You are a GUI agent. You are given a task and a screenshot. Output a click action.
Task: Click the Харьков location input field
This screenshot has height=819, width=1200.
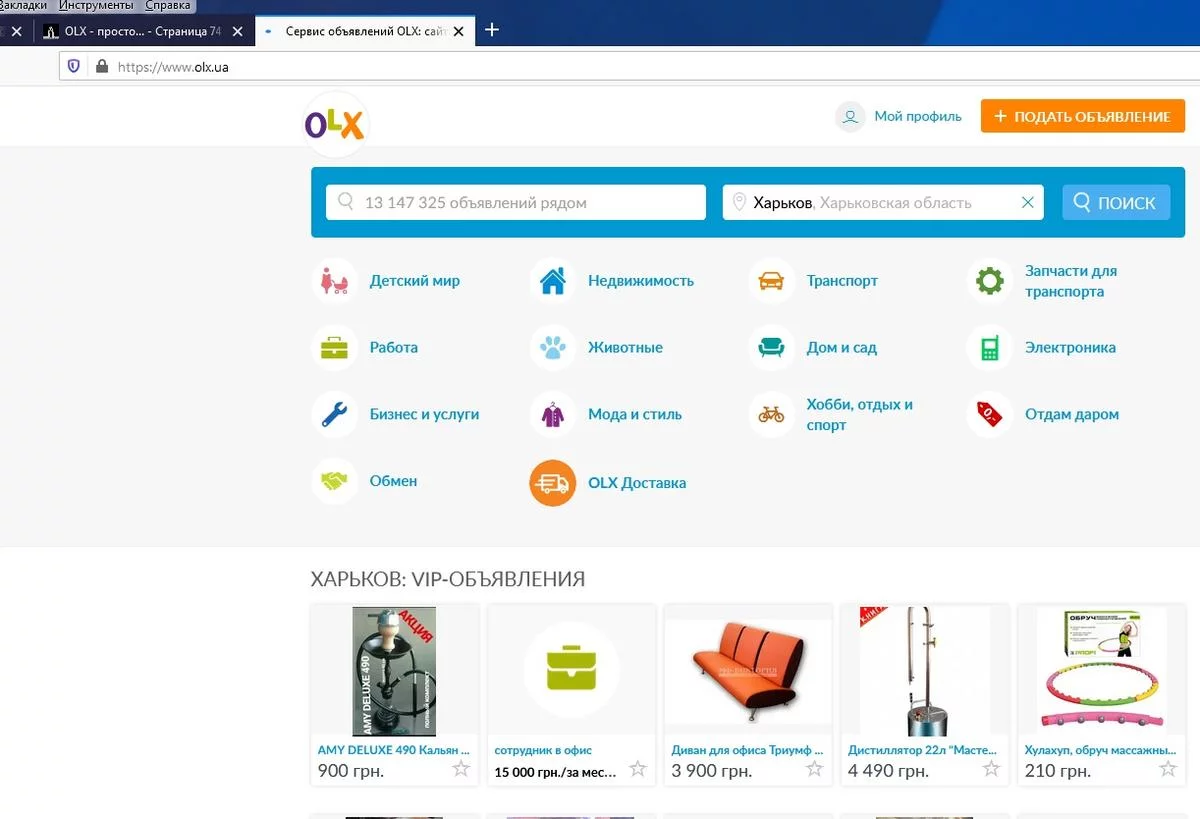click(883, 202)
